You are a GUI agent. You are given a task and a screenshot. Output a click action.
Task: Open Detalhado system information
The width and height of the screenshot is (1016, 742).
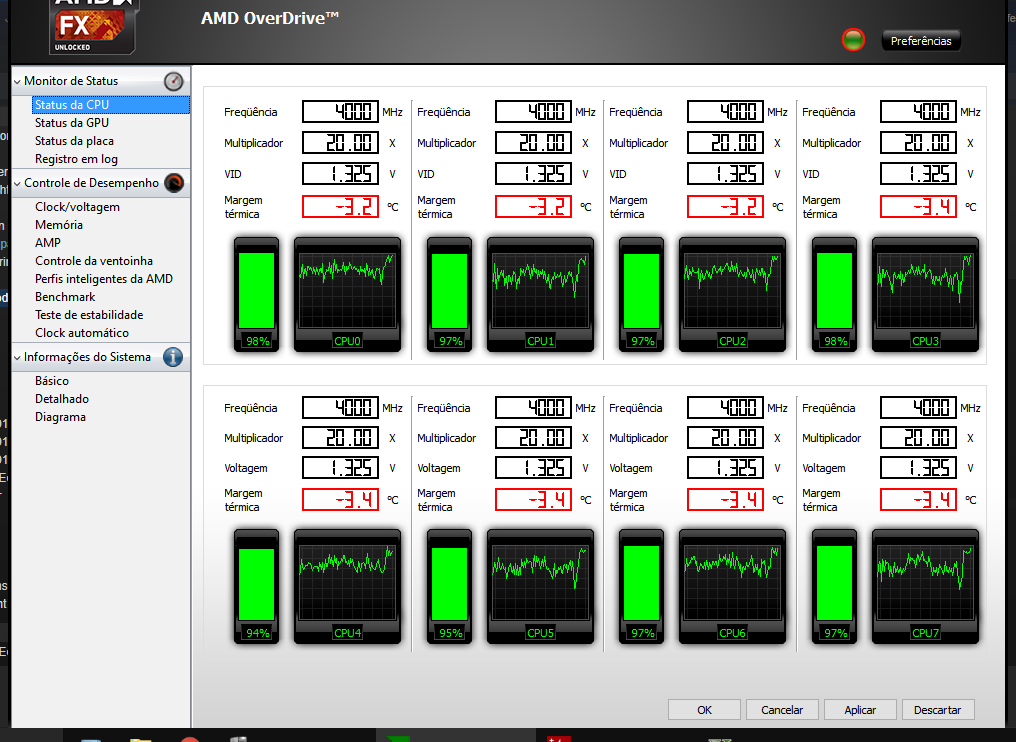coord(62,399)
